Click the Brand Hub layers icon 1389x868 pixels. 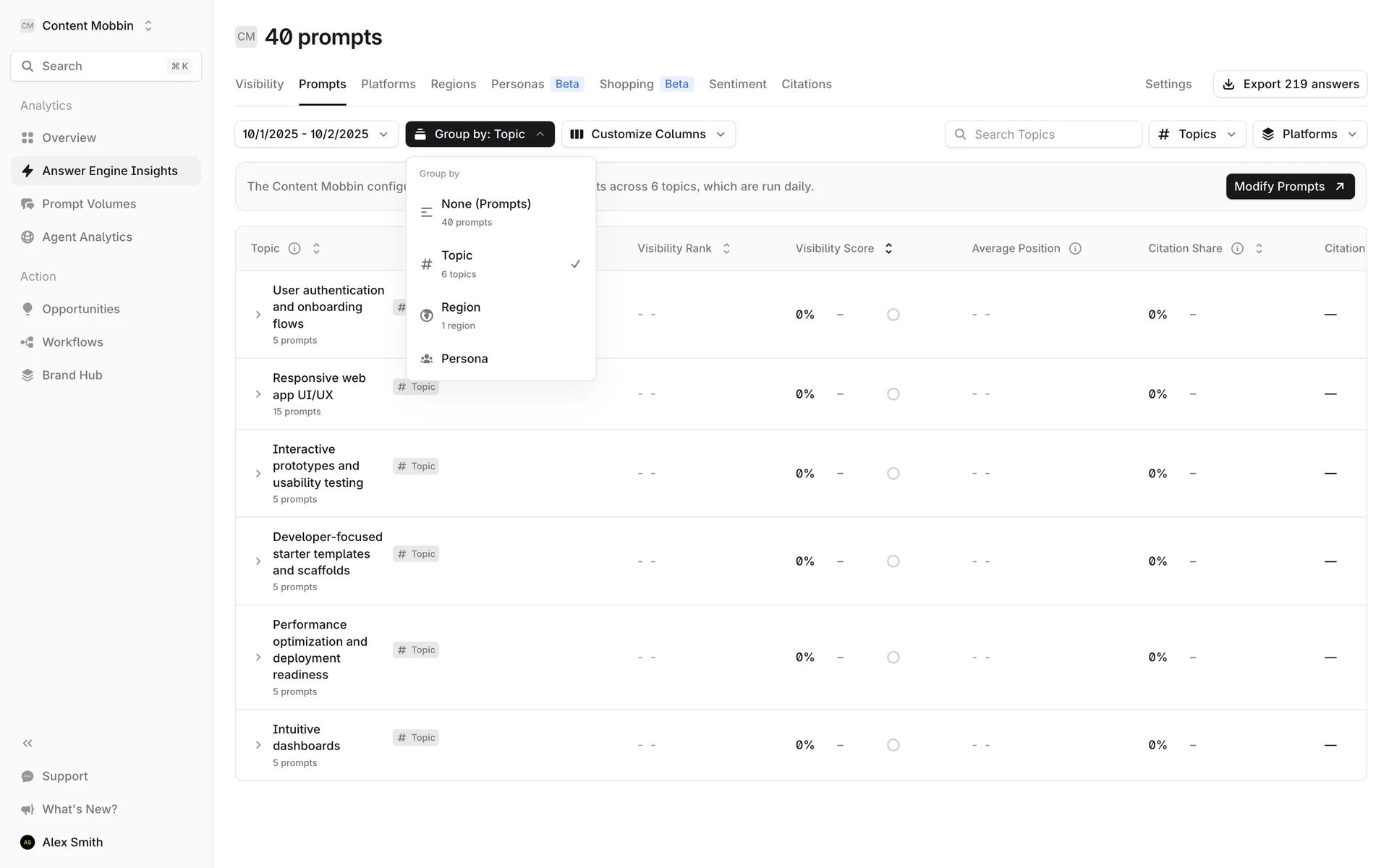coord(27,375)
